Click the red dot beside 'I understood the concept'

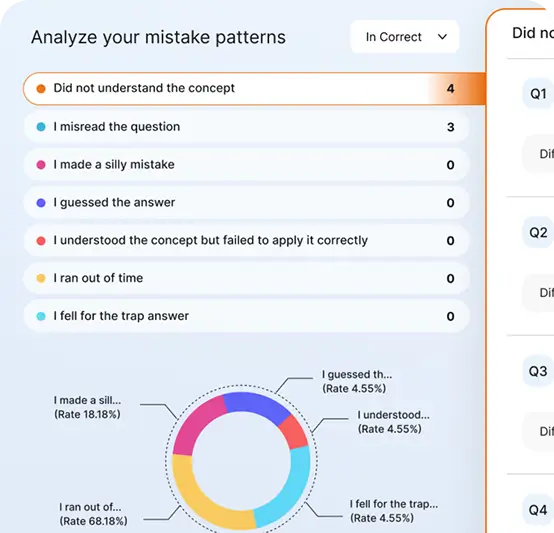click(41, 241)
